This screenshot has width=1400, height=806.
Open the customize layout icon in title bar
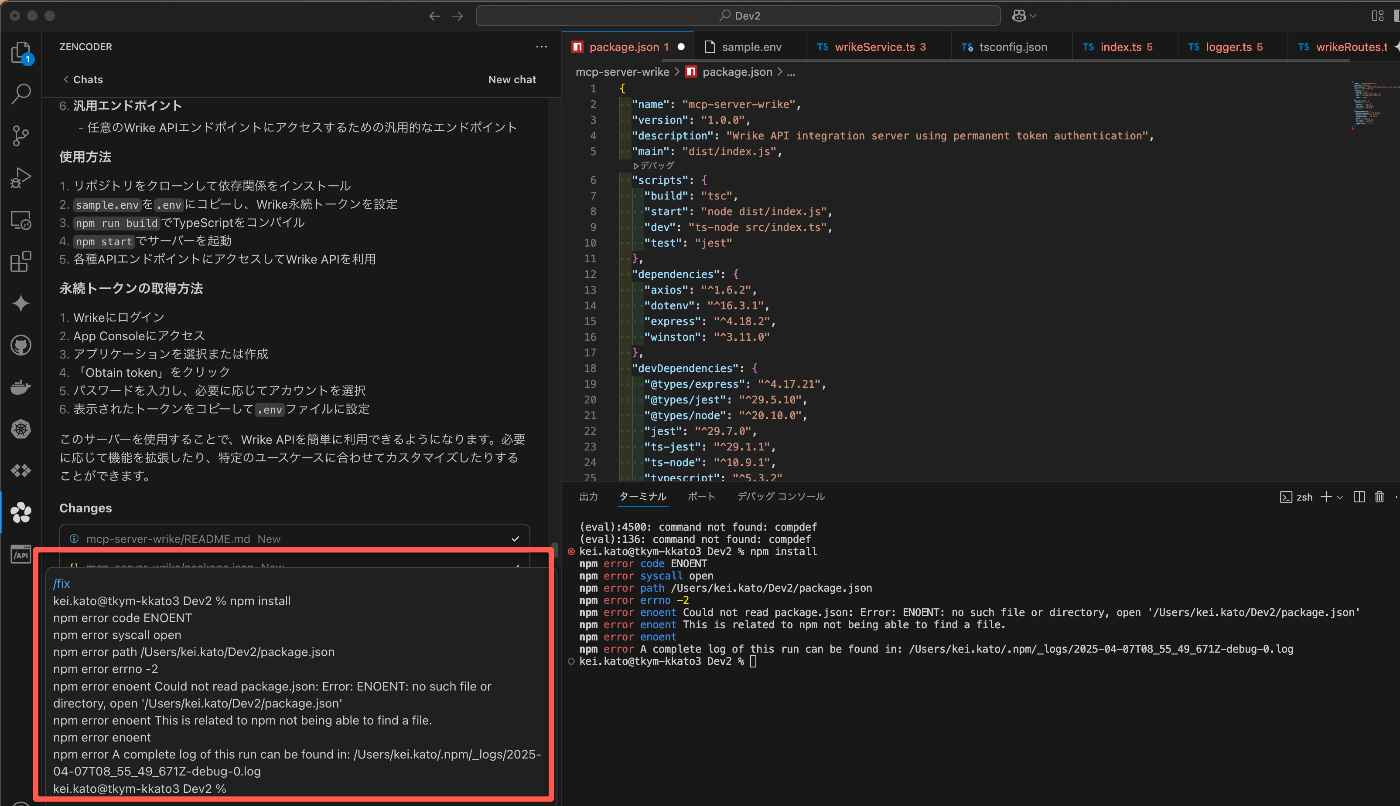1380,16
